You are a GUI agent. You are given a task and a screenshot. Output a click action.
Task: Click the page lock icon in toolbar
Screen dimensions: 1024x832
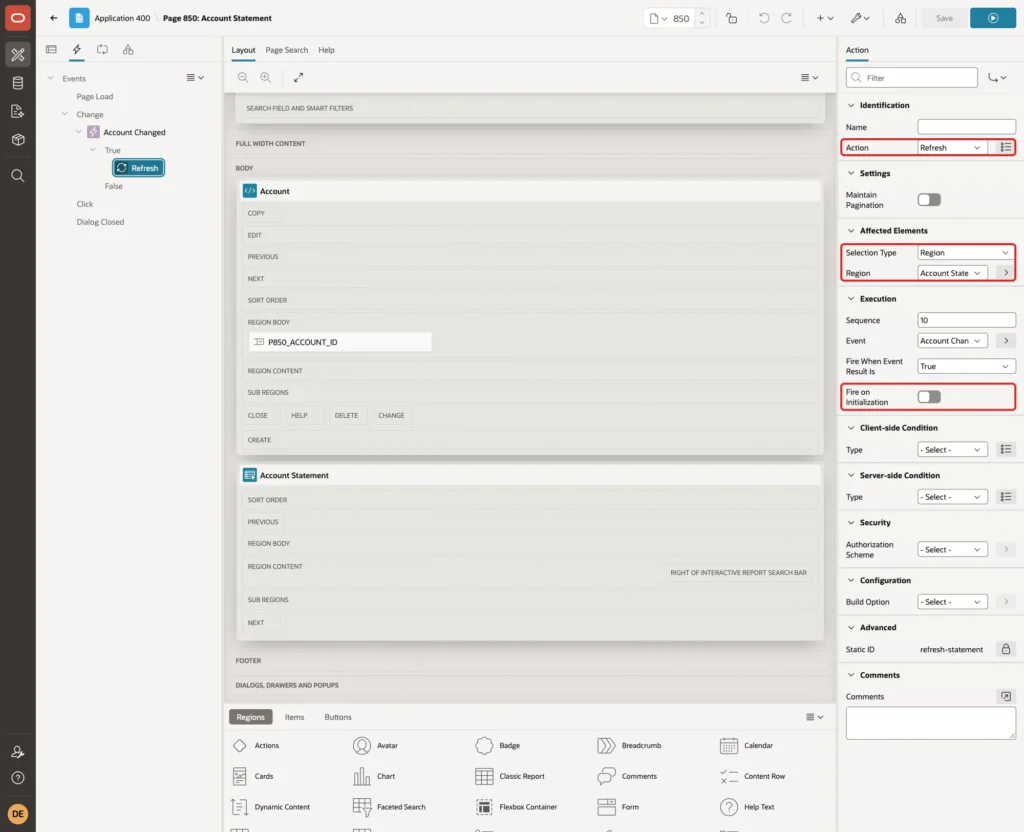tap(731, 18)
